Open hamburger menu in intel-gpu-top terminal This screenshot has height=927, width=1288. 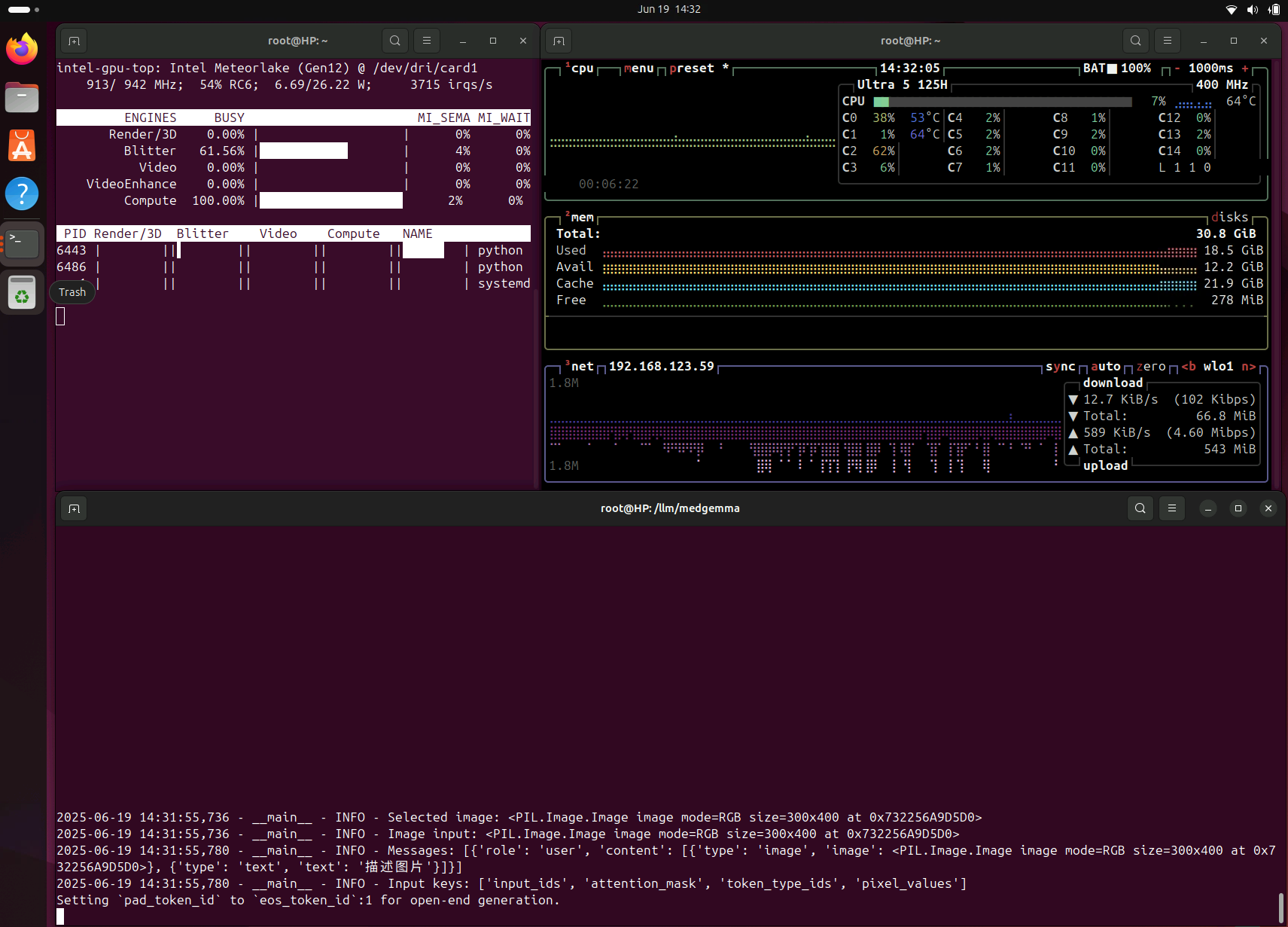426,41
